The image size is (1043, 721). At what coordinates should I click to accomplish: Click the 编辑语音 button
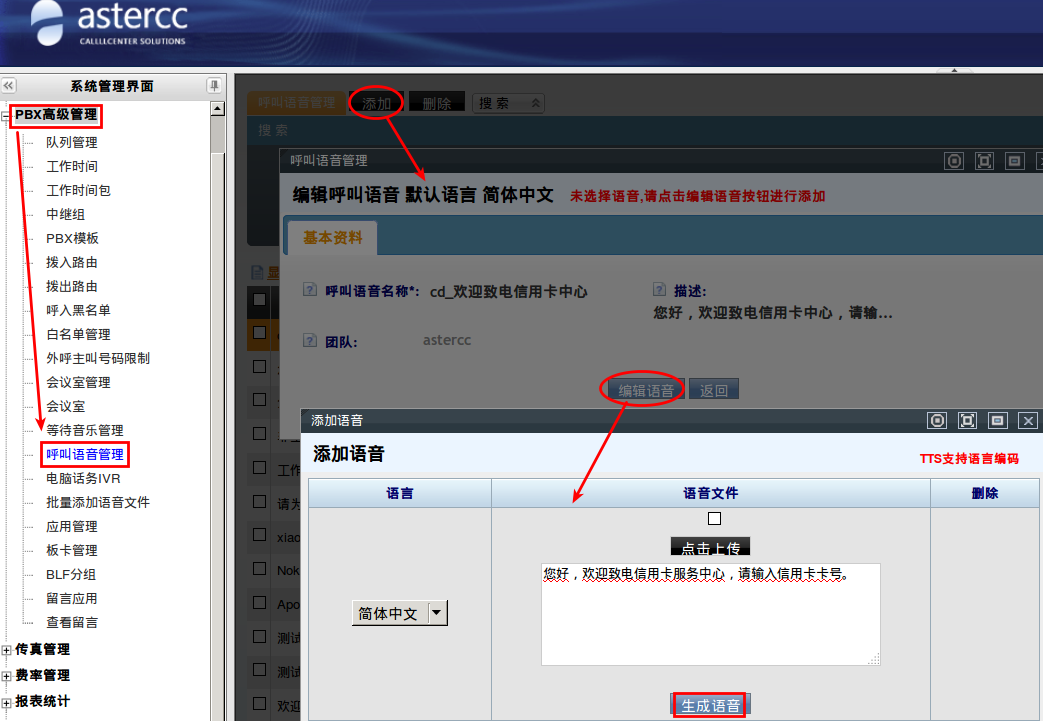click(x=646, y=390)
